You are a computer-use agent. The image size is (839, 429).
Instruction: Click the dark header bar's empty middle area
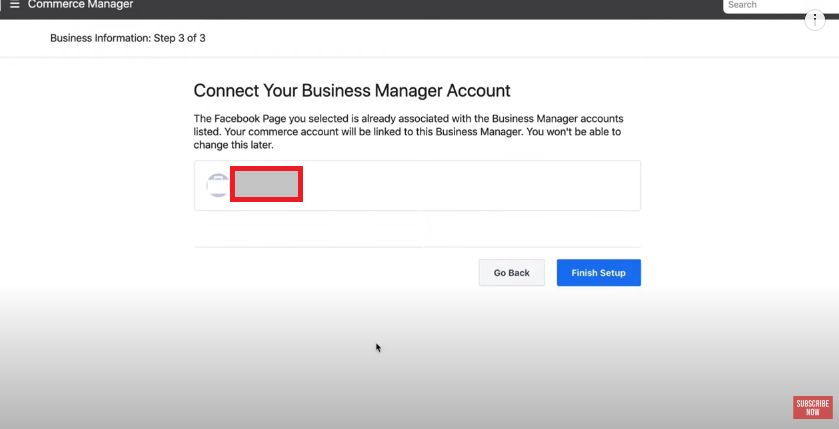428,6
